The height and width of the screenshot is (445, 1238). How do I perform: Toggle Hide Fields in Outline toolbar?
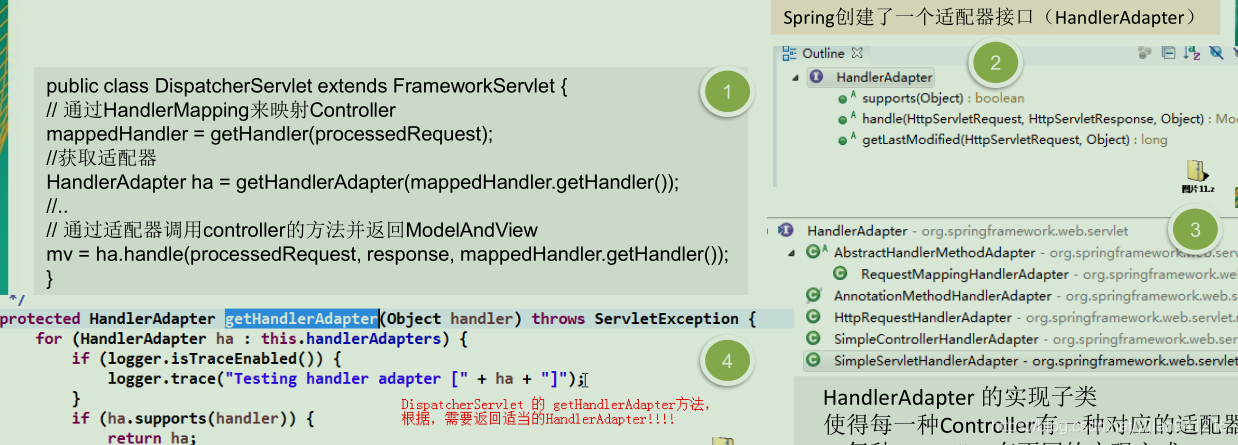1216,53
